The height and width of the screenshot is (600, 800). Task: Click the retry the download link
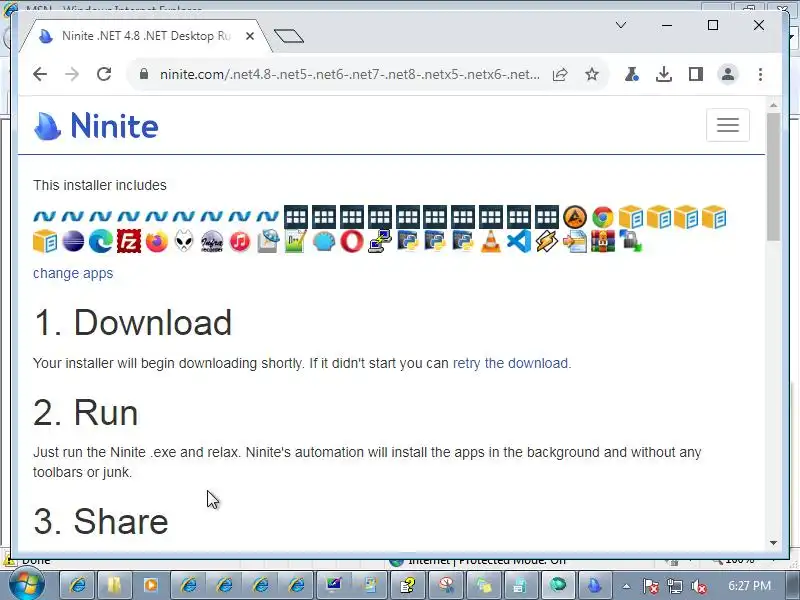[x=510, y=363]
